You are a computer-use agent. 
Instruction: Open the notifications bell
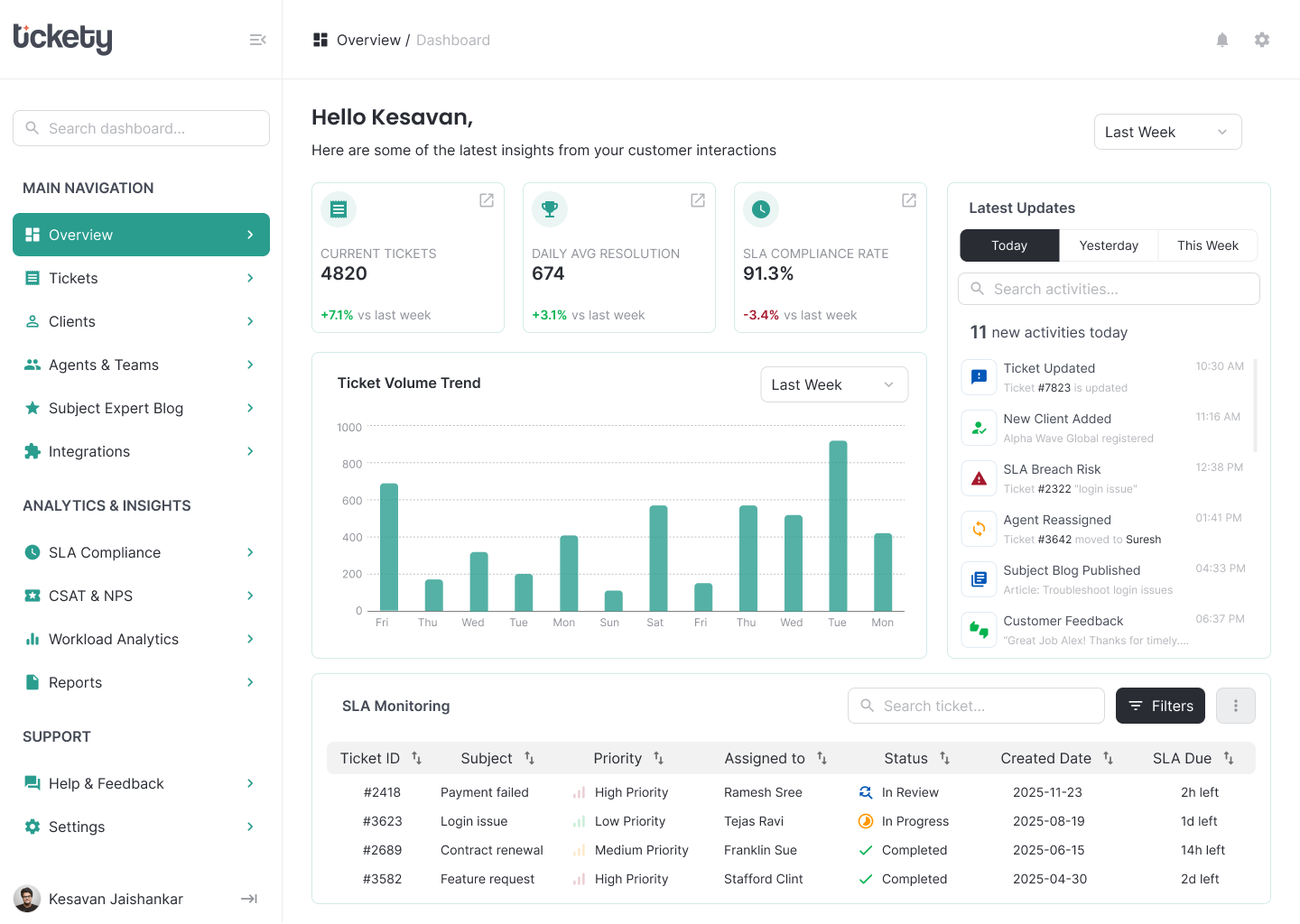pyautogui.click(x=1221, y=40)
